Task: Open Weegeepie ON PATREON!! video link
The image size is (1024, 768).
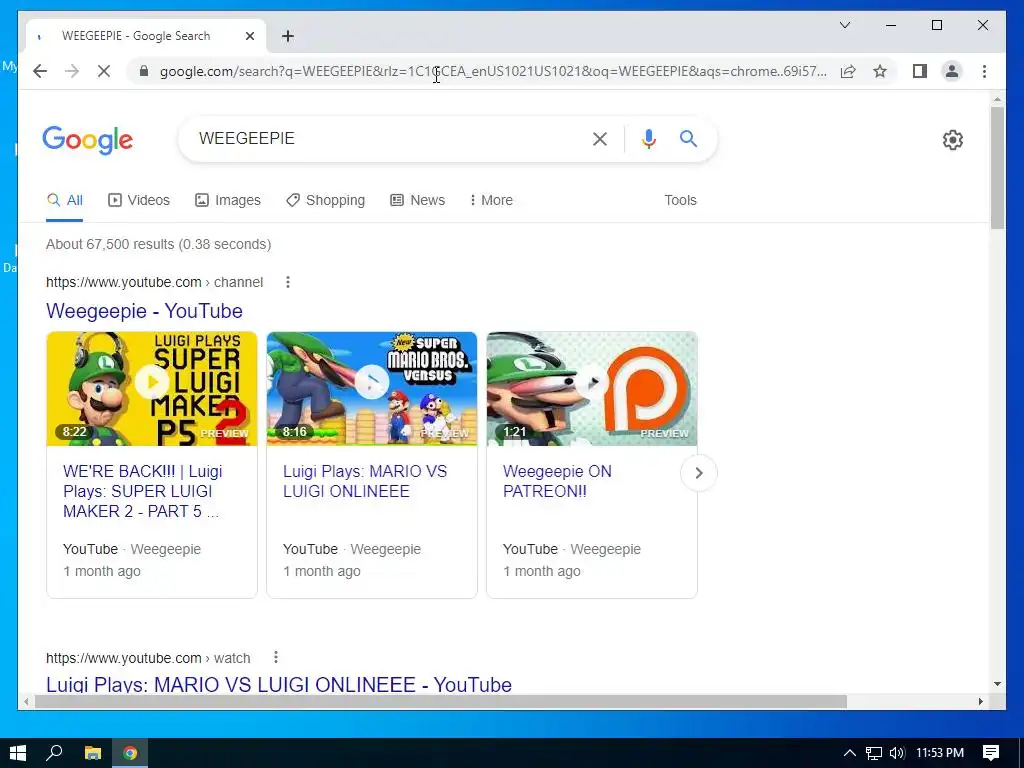Action: (x=557, y=481)
